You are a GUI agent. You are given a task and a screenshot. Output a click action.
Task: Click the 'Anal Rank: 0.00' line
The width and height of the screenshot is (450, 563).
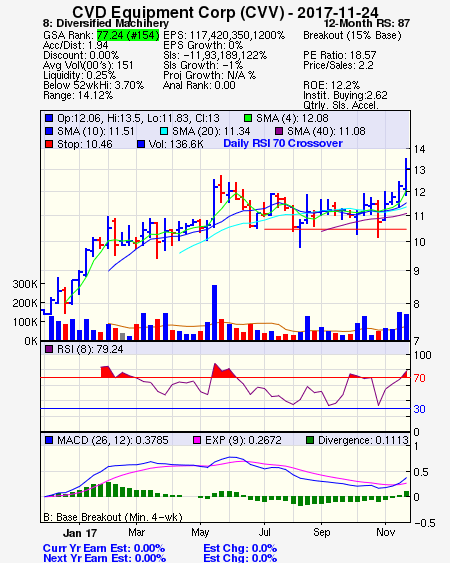pyautogui.click(x=199, y=85)
